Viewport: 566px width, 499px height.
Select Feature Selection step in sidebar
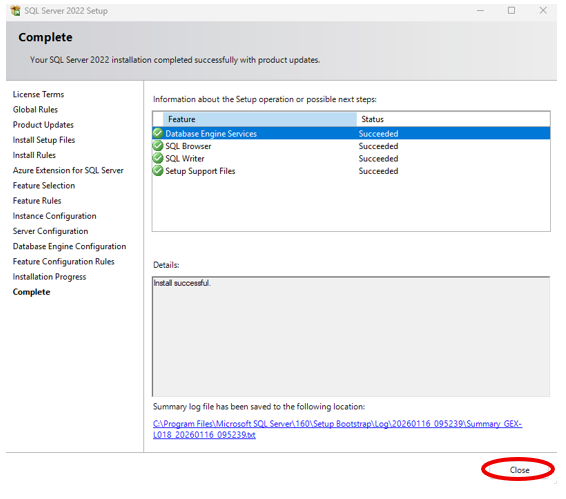click(x=44, y=185)
